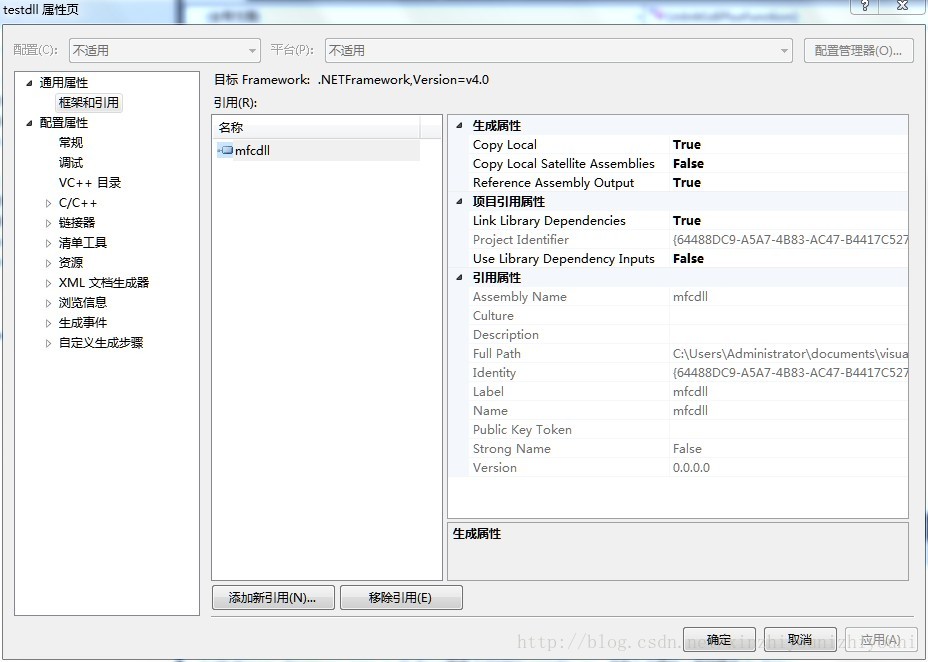Screen dimensions: 928x662
Task: Select the Label property row
Action: tap(688, 391)
